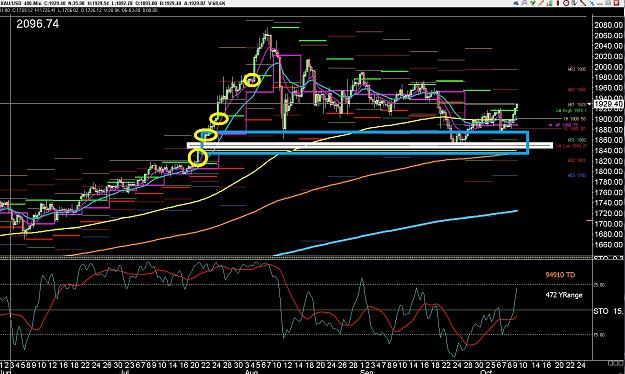Image resolution: width=625 pixels, height=374 pixels.
Task: Click the three-dot icon at the bottom-right corner
Action: click(615, 363)
